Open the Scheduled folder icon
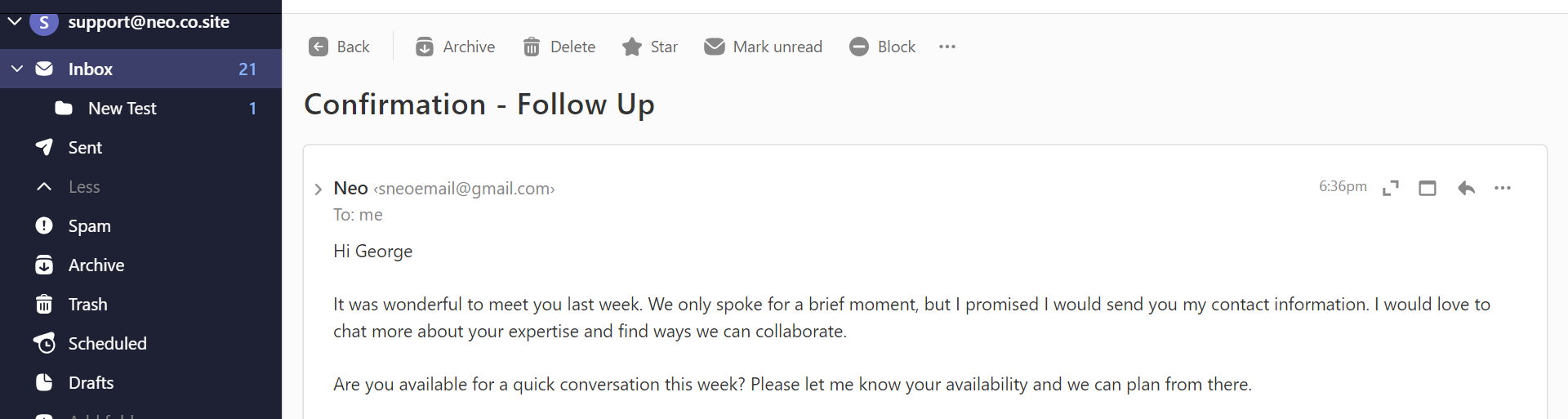 (44, 343)
